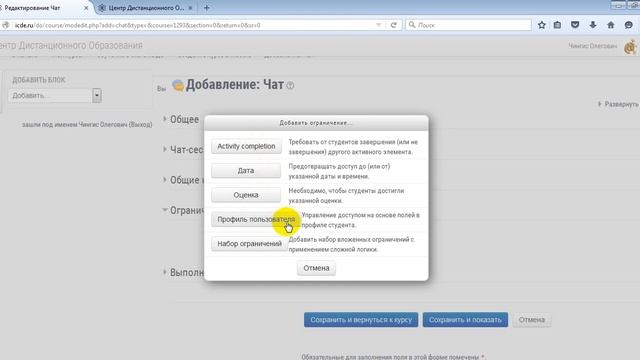Image resolution: width=640 pixels, height=360 pixels.
Task: Click the Pocket icon in the toolbar
Action: pyautogui.click(x=575, y=25)
